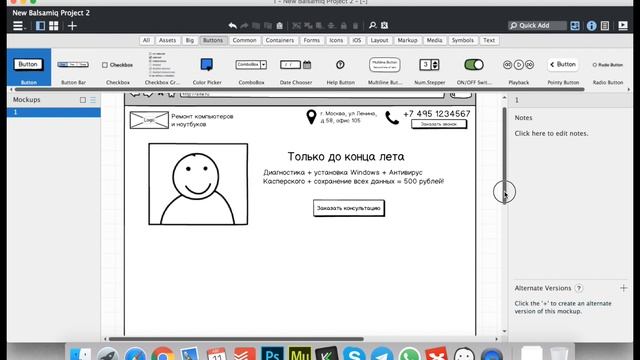Image resolution: width=640 pixels, height=360 pixels.
Task: Toggle the UI Library panel icon
Action: 575,26
